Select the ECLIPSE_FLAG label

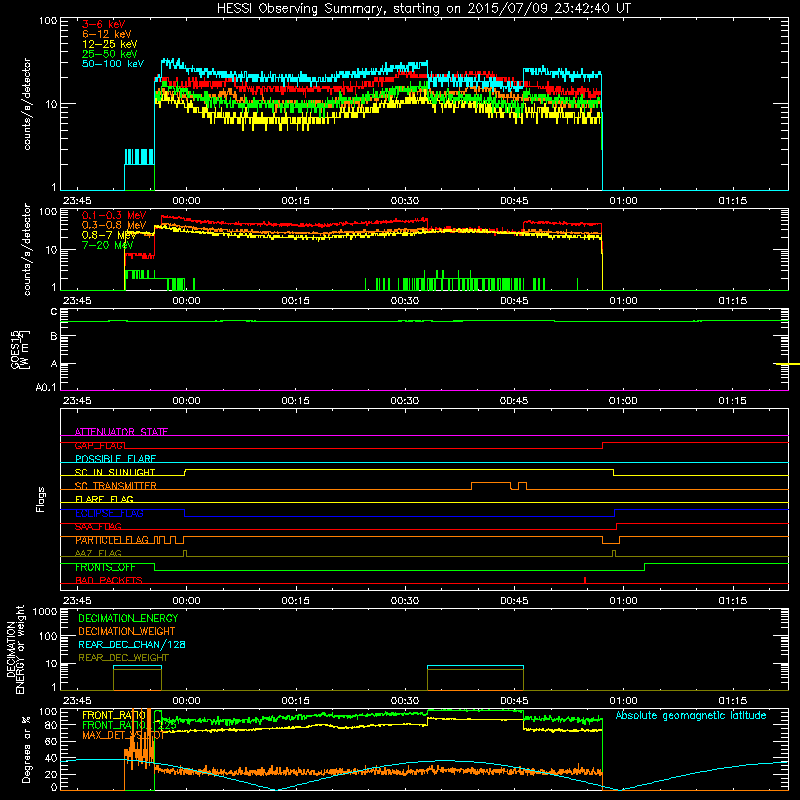[x=109, y=513]
